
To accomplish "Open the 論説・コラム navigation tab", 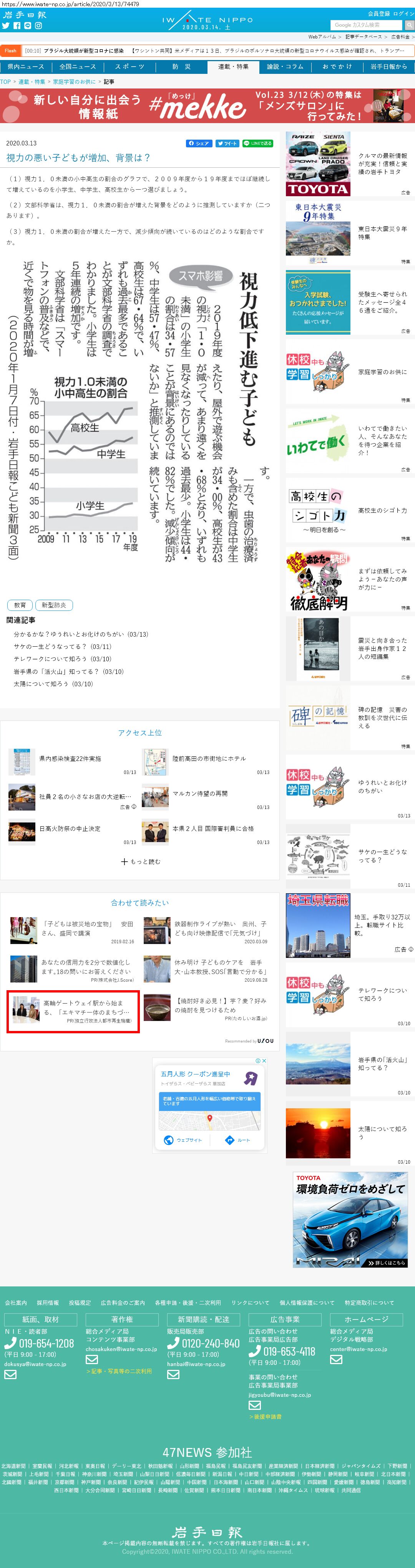I will (284, 67).
